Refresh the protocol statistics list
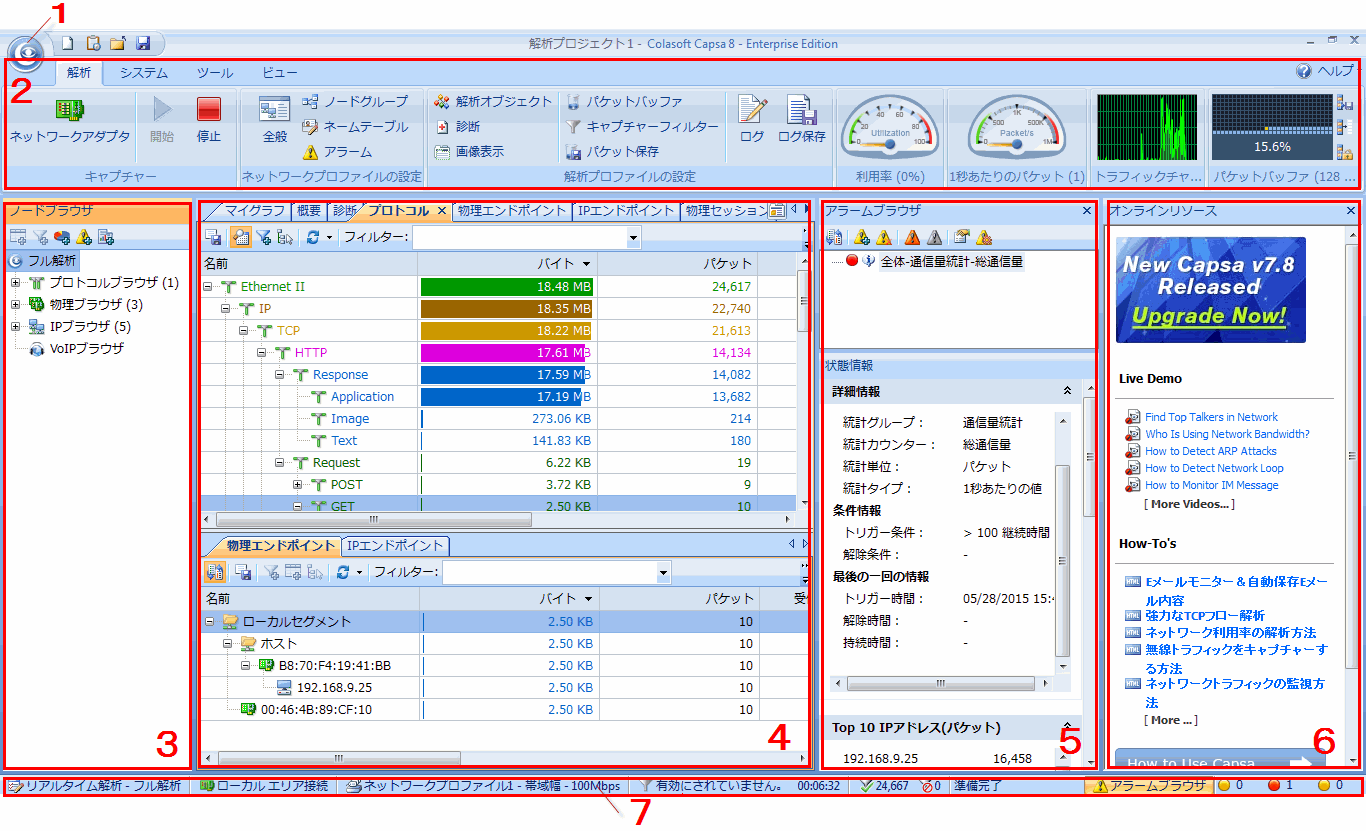The height and width of the screenshot is (831, 1366). [311, 237]
